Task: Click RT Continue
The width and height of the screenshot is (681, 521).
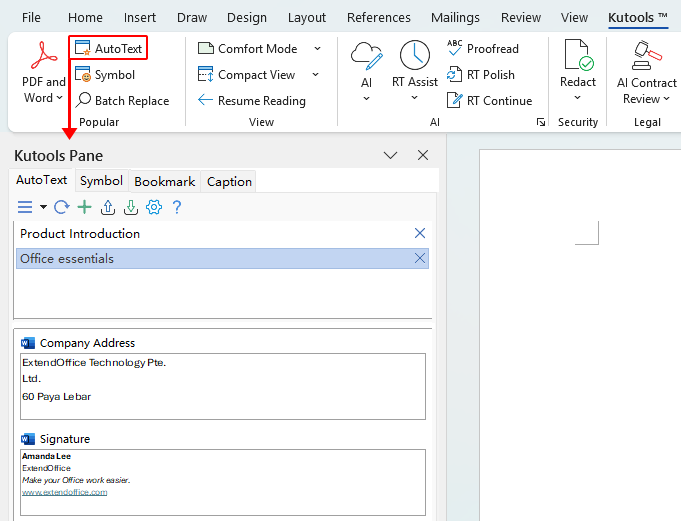Action: [x=489, y=101]
